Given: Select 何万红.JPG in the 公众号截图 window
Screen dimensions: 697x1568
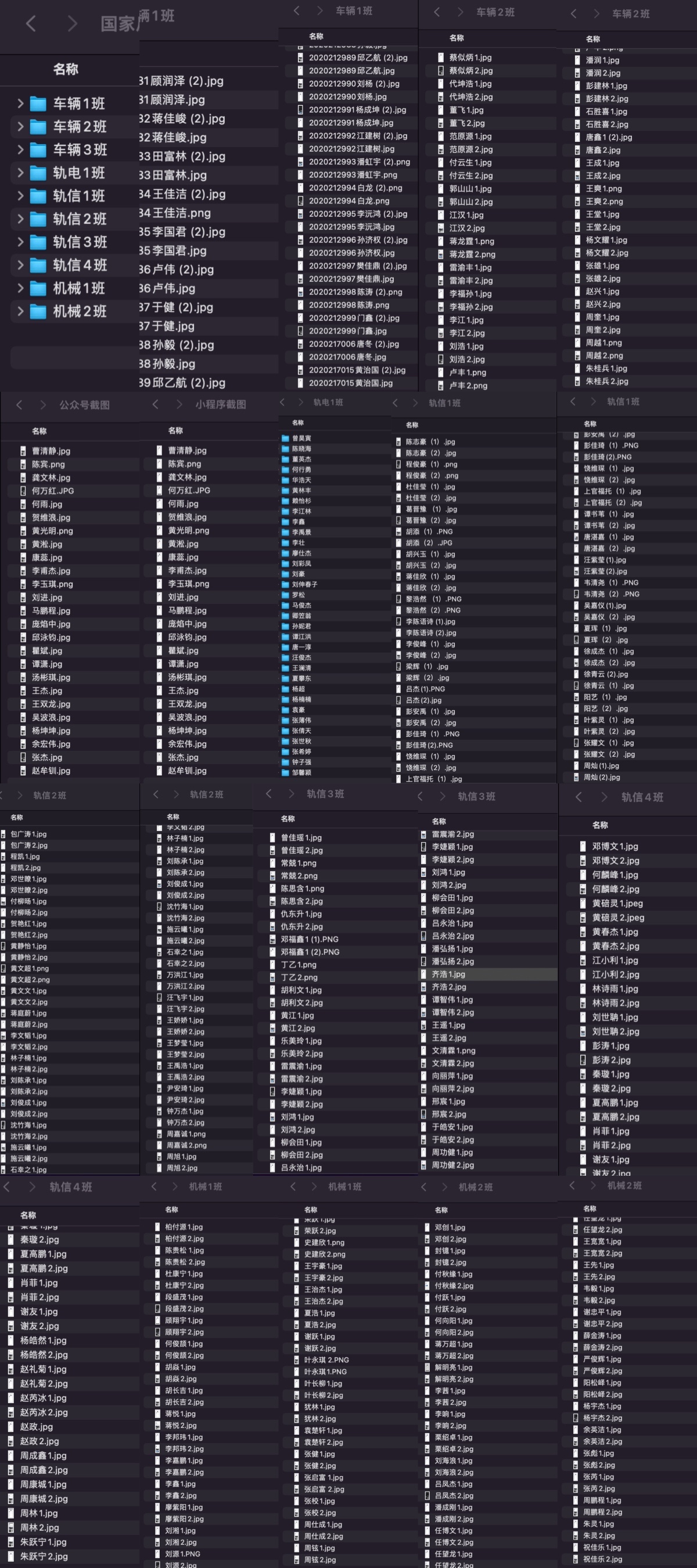Looking at the screenshot, I should coord(53,491).
